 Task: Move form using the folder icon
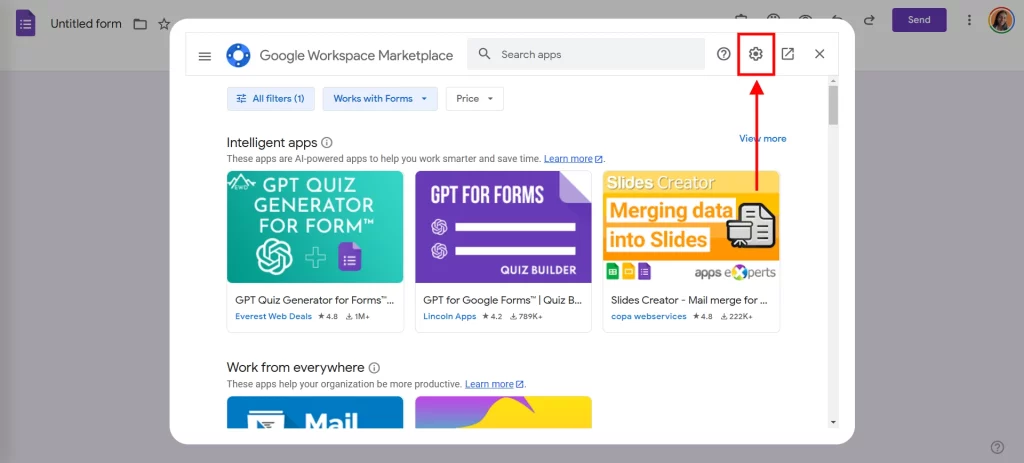tap(140, 24)
